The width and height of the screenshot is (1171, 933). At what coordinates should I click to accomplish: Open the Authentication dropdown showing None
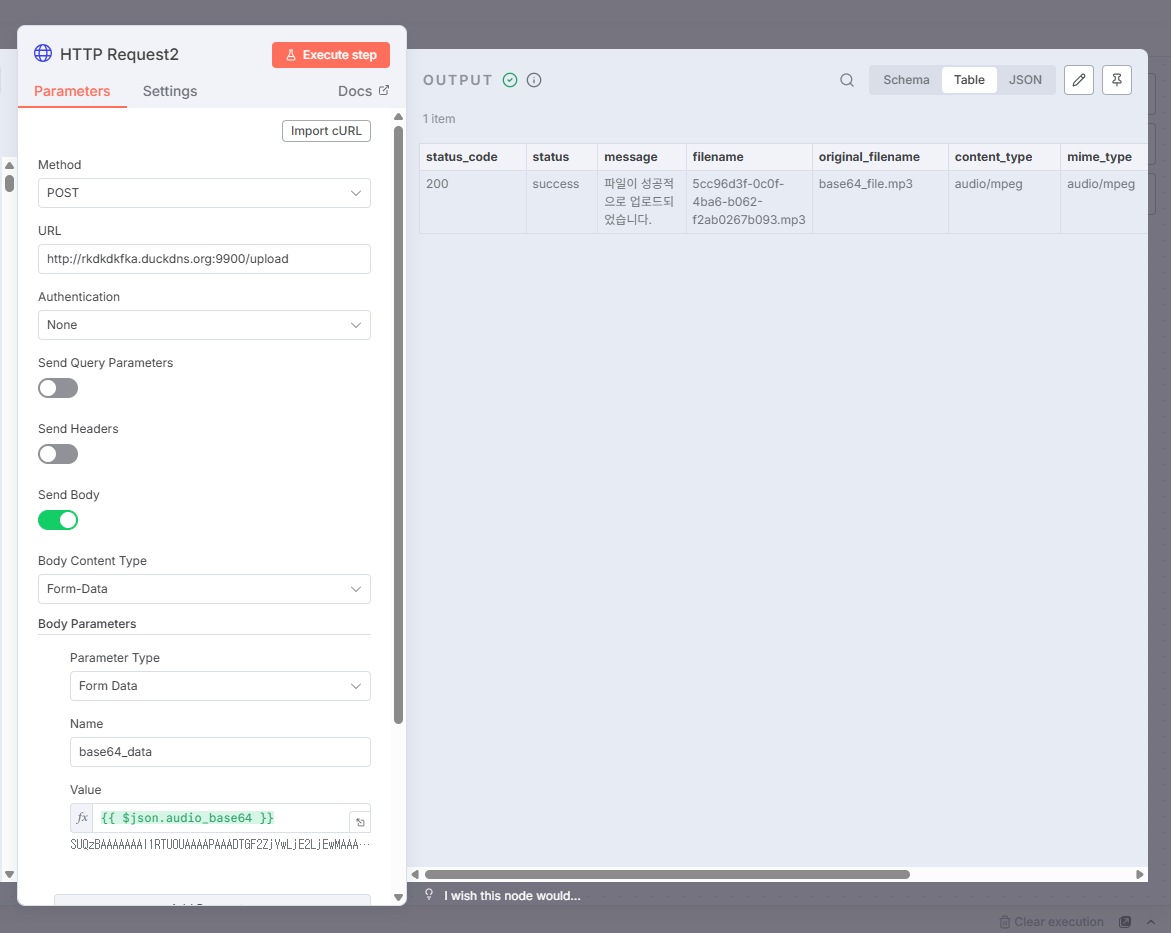pos(204,325)
